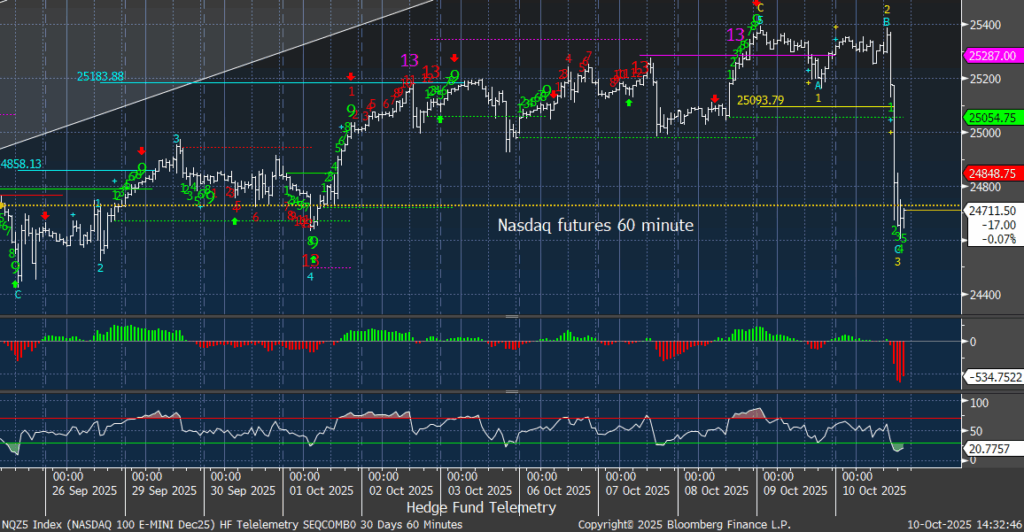Click the green up arrow above the cyan C
Screen dimensions: 1024x532
16,285
